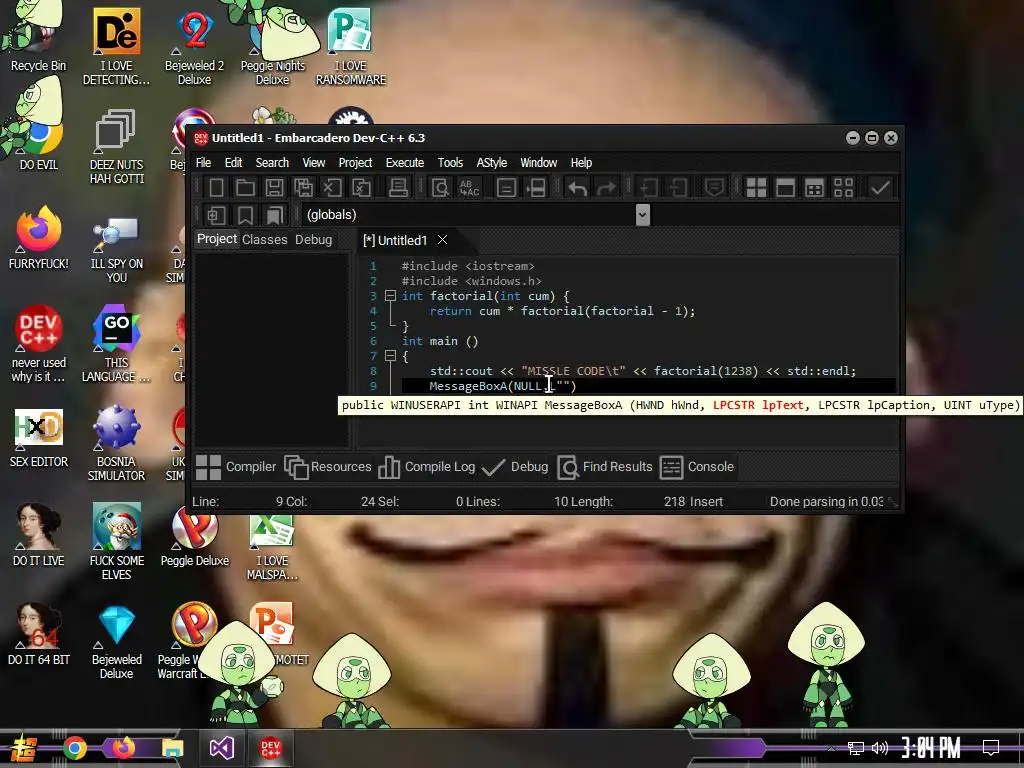
Task: Click the Print toolbar icon
Action: (398, 188)
